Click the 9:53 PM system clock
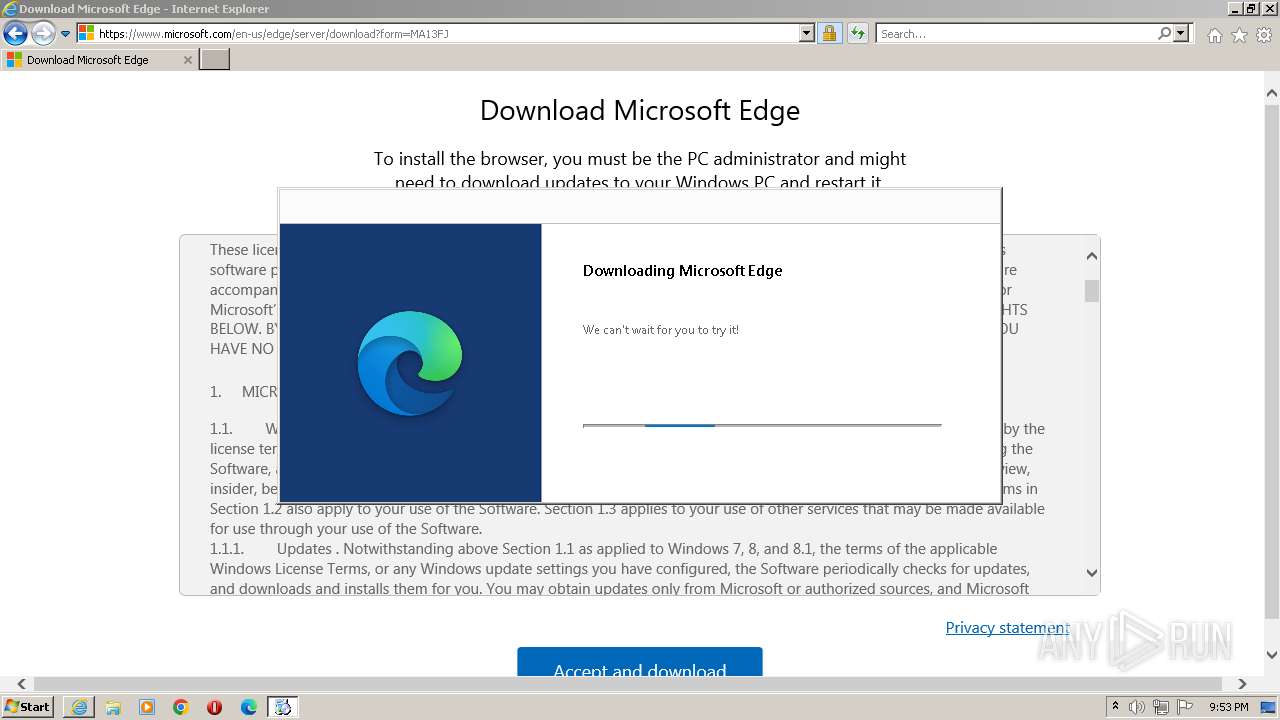 [1228, 707]
